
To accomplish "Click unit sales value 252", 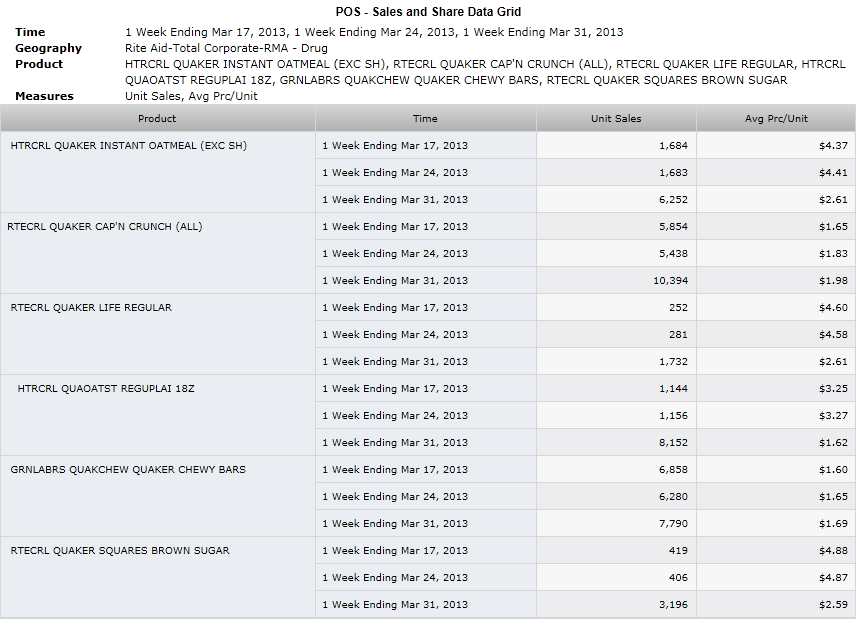I will [679, 308].
